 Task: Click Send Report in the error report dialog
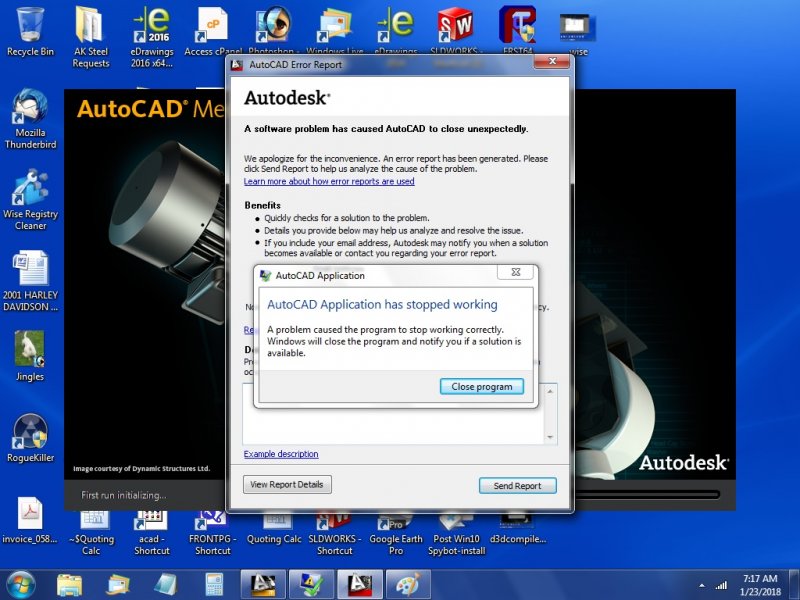pyautogui.click(x=517, y=486)
